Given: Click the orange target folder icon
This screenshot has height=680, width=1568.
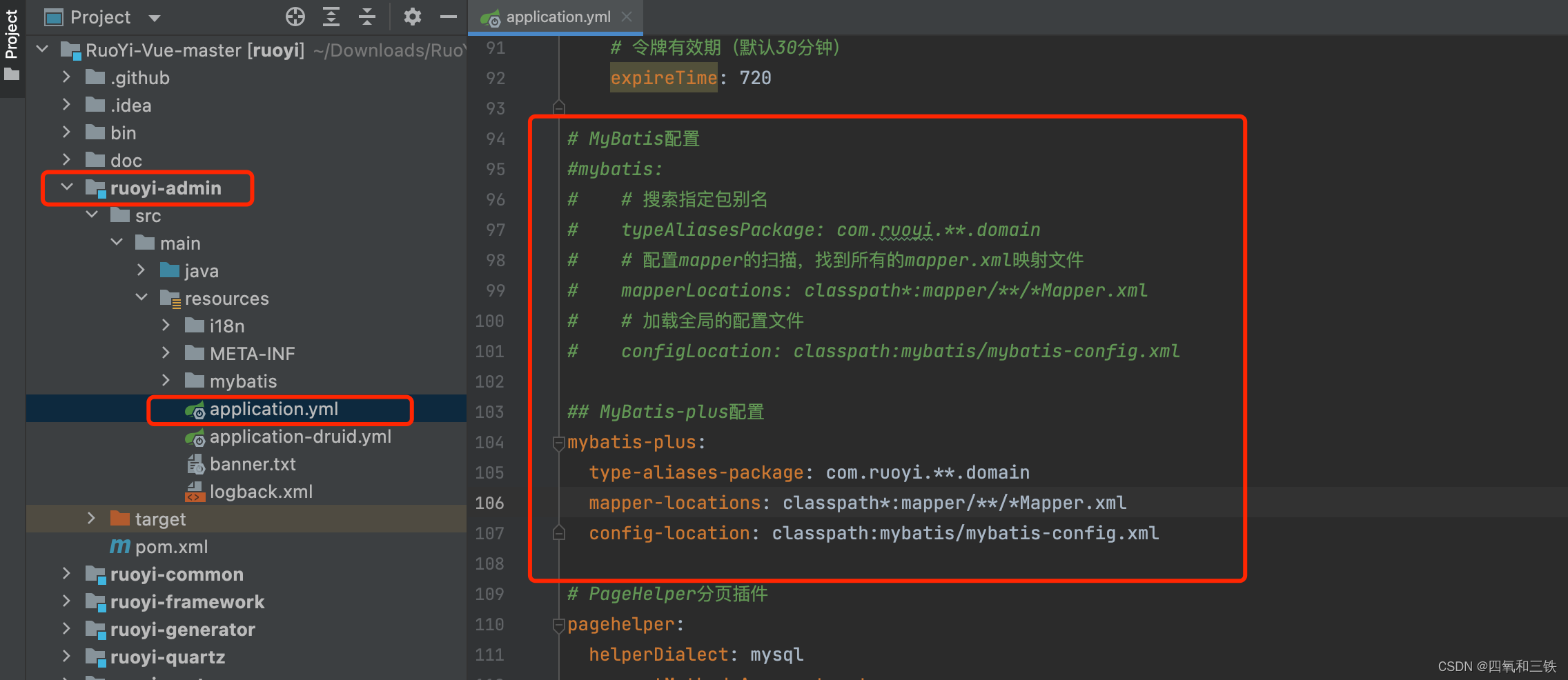Looking at the screenshot, I should click(120, 519).
